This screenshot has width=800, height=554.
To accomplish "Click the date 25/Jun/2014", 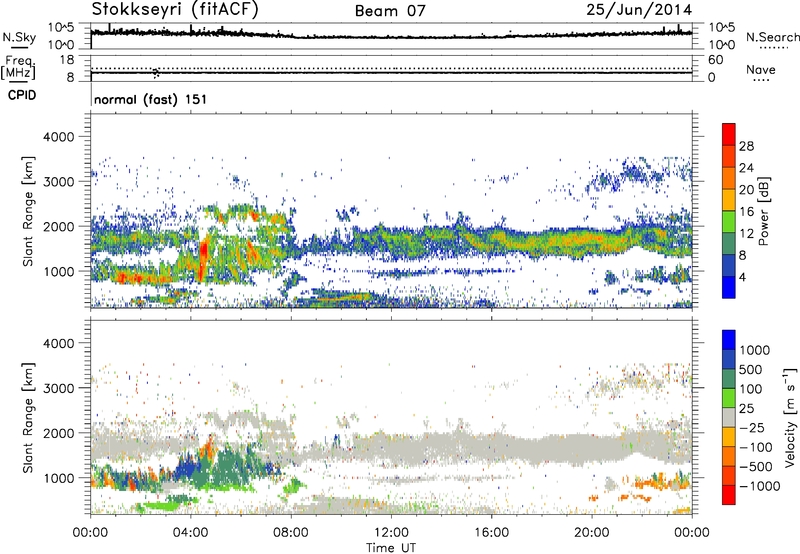I will 639,10.
